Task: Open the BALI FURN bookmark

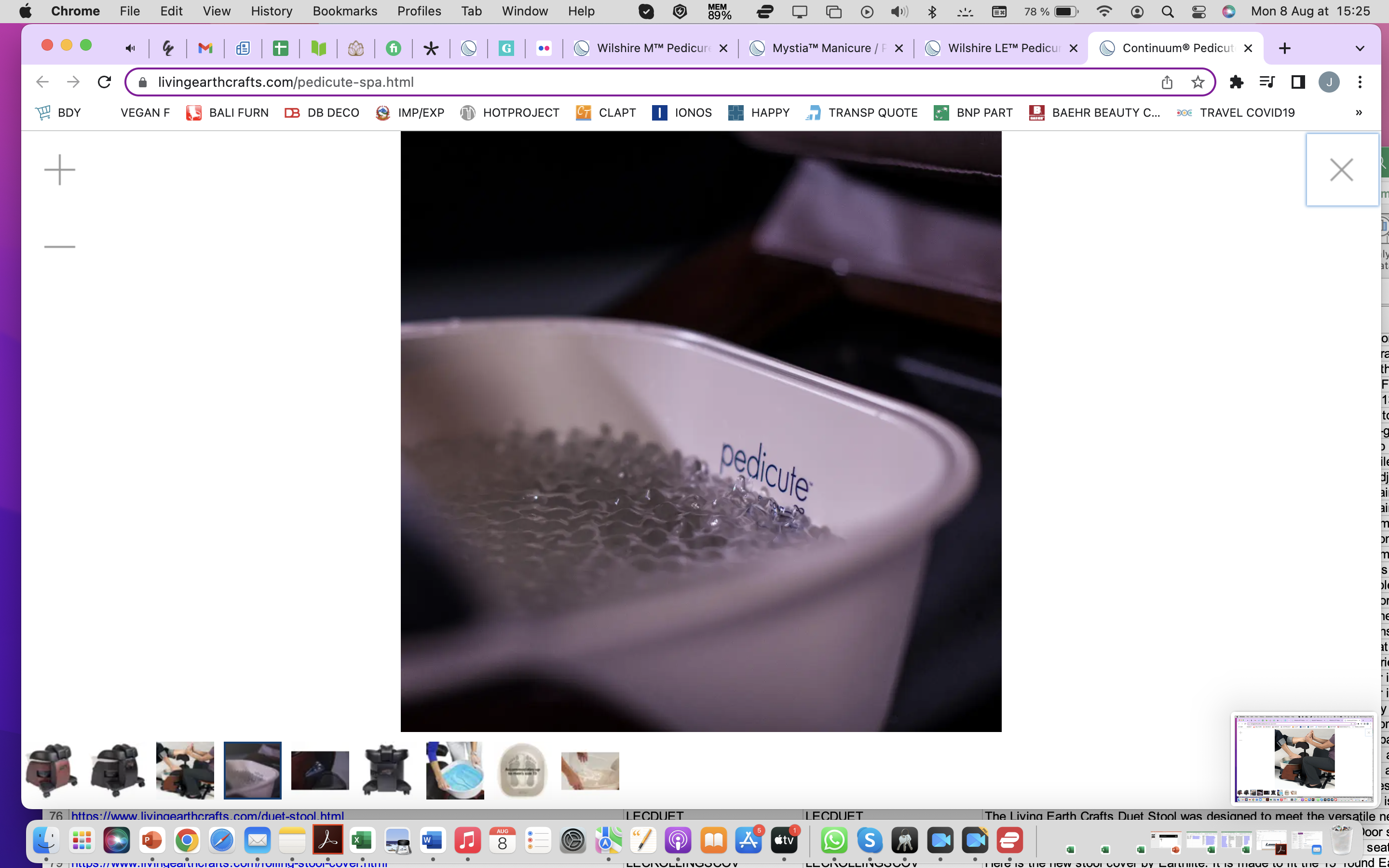Action: 227,112
